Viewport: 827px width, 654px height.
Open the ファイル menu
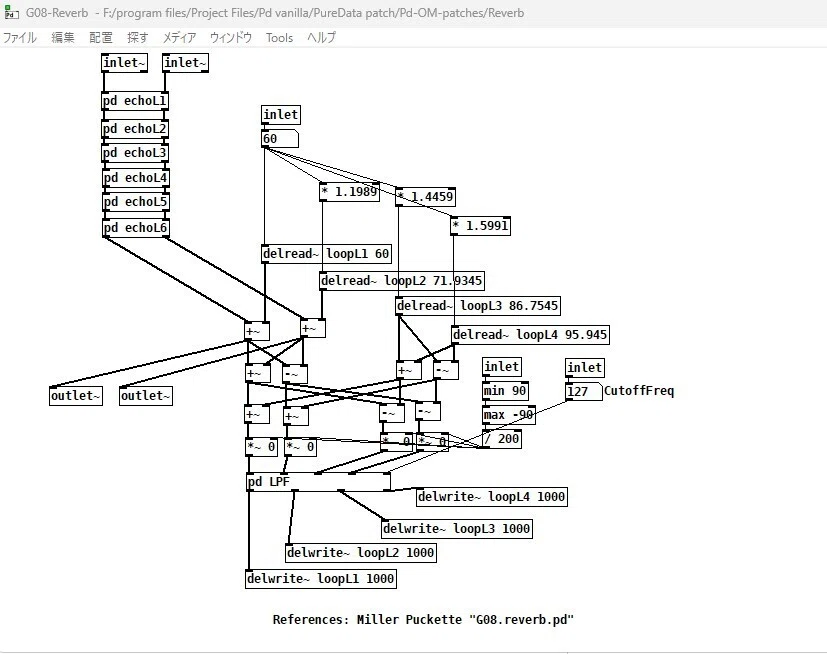click(x=20, y=38)
